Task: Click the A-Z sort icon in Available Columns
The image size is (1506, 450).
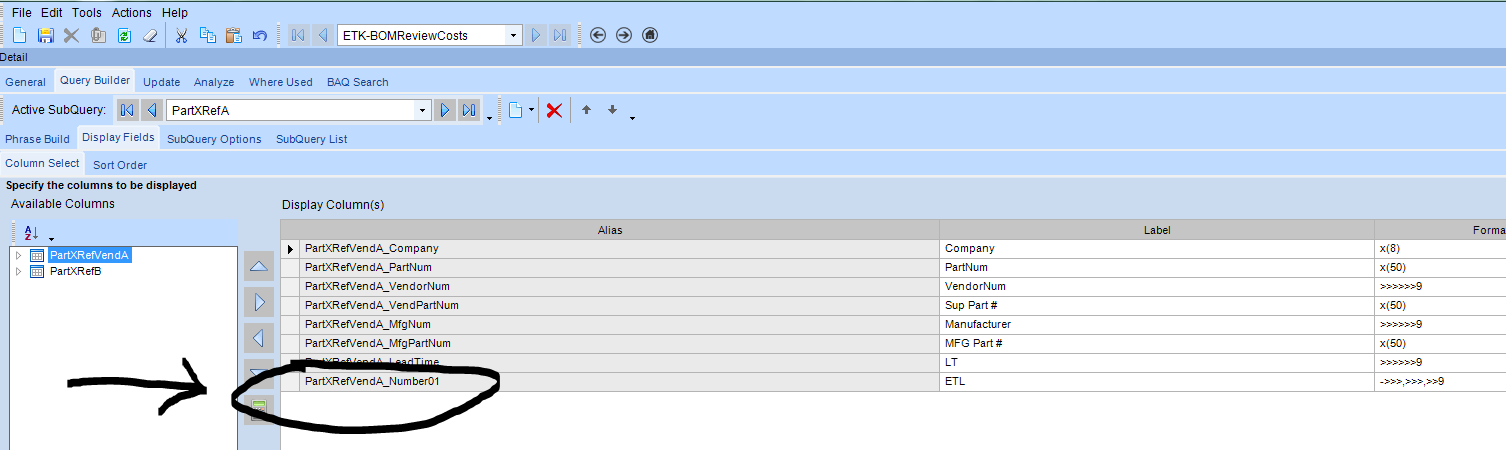Action: (30, 232)
